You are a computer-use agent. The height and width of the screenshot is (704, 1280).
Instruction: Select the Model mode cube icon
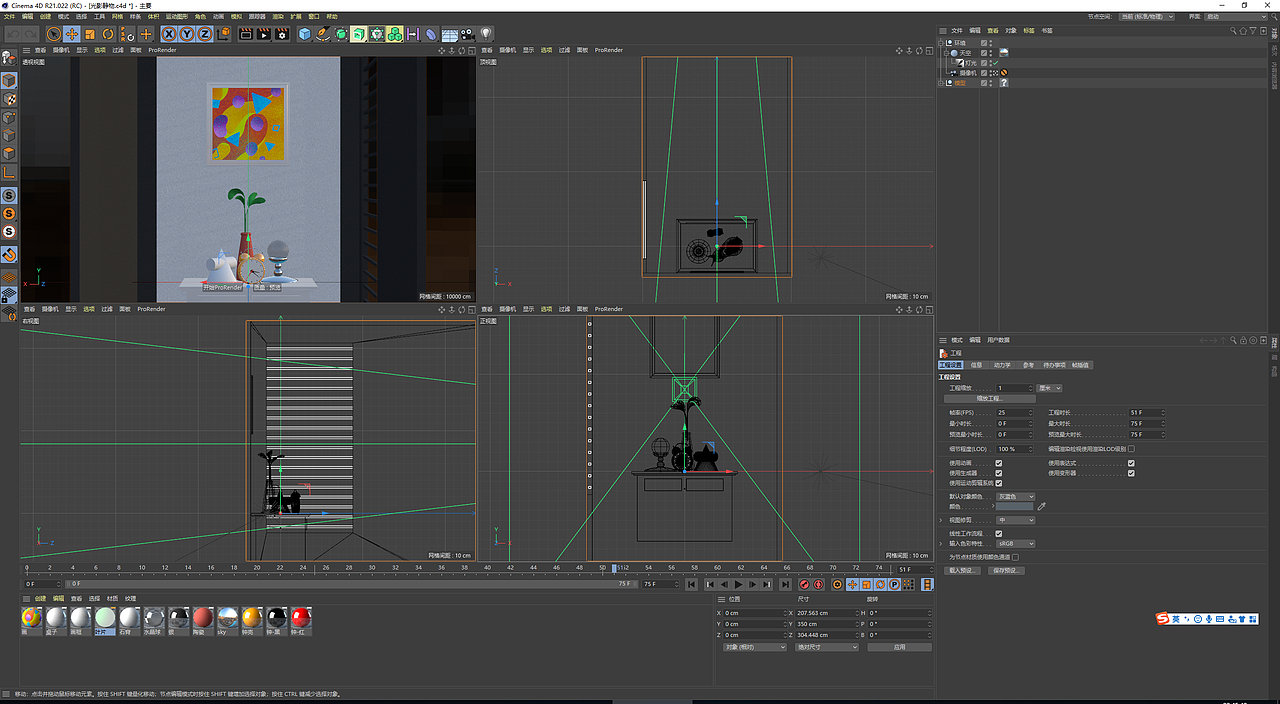pos(8,80)
